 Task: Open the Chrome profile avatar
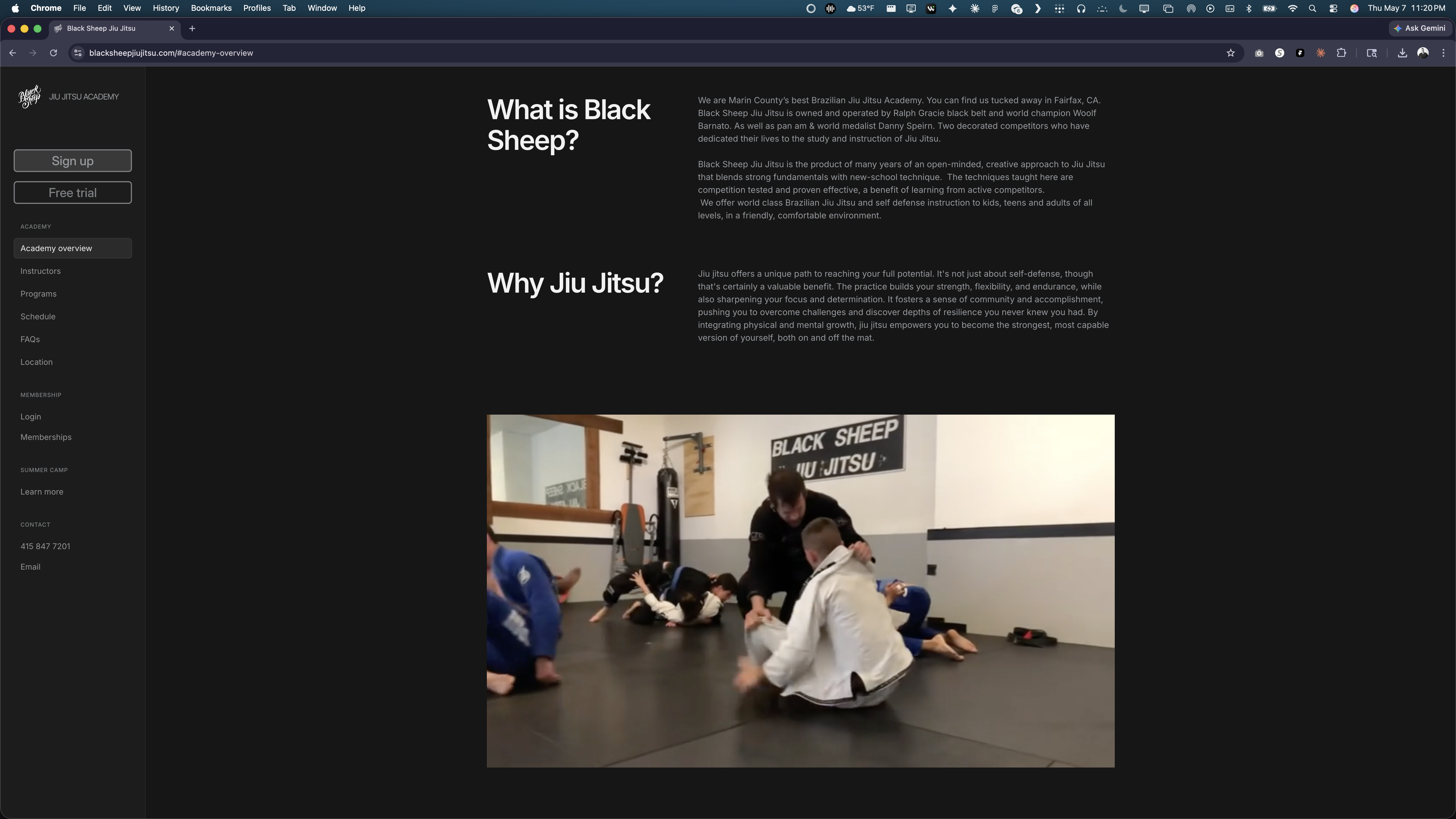coord(1423,53)
